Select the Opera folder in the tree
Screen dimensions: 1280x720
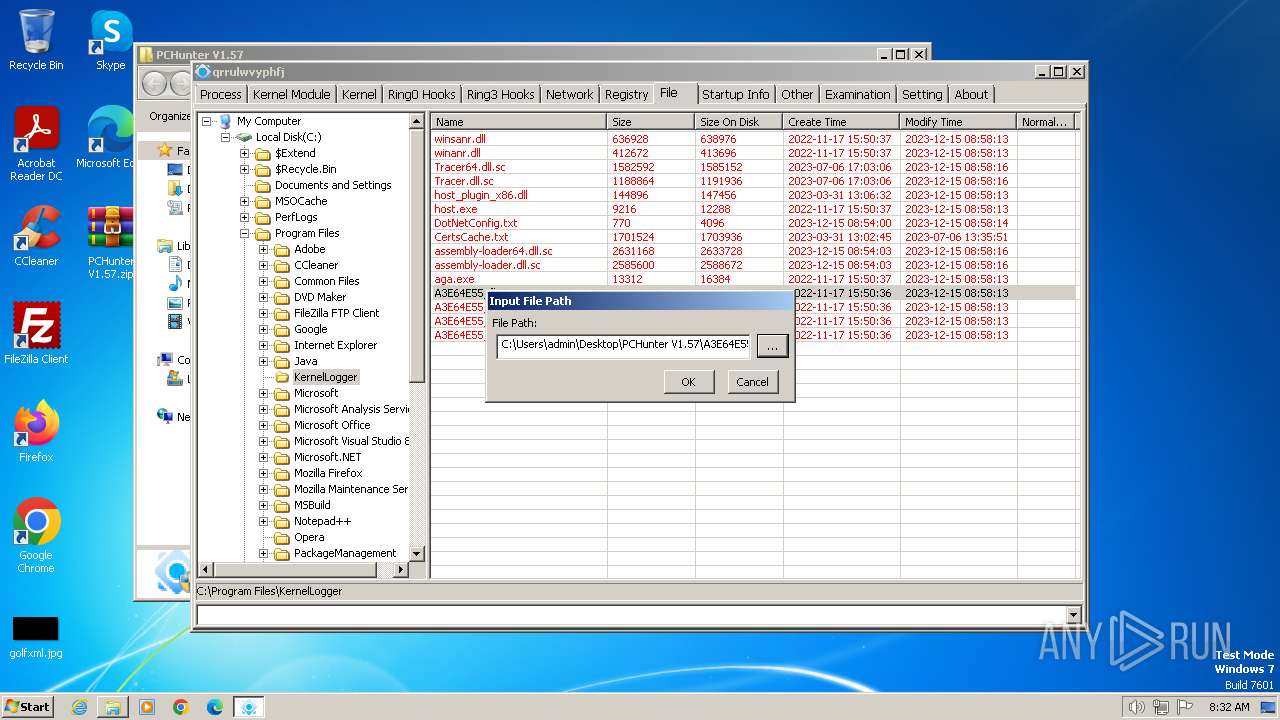309,537
